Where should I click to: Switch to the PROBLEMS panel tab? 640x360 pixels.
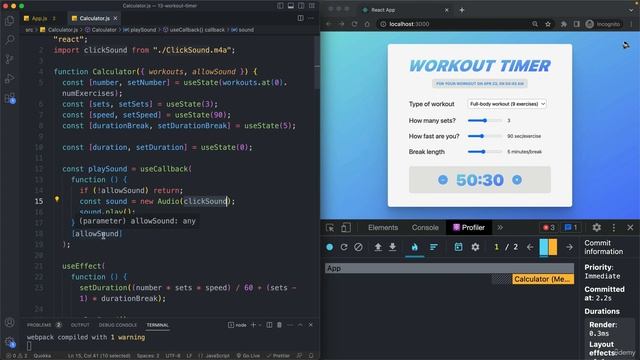(39, 325)
